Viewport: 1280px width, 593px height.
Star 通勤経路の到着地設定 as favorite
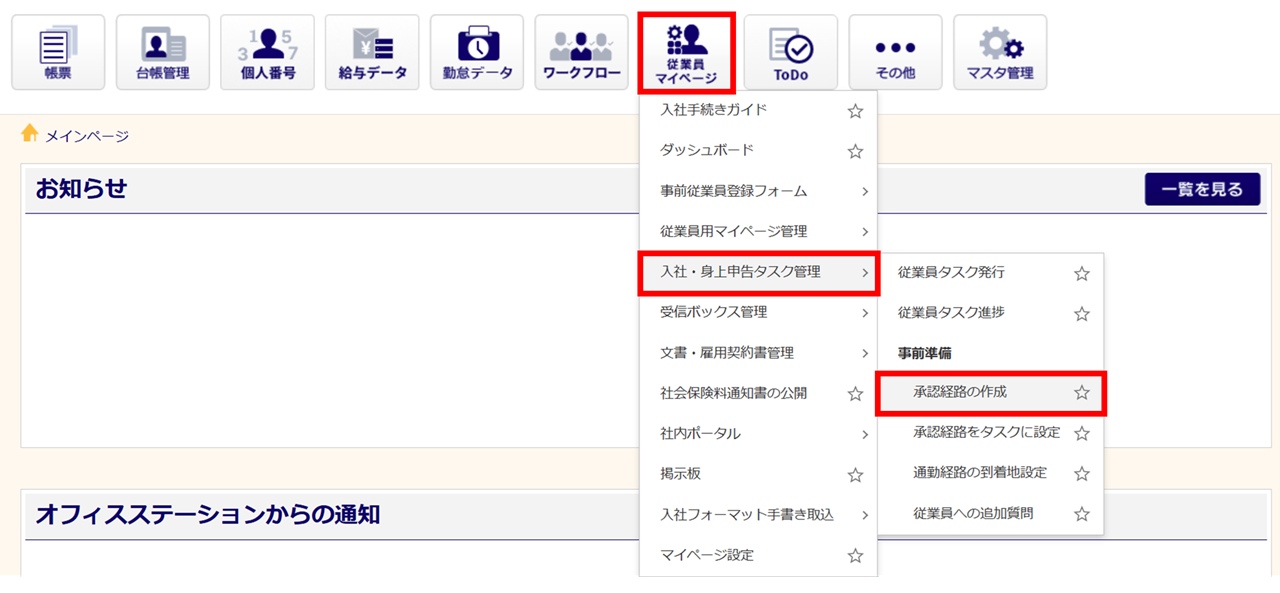1081,473
